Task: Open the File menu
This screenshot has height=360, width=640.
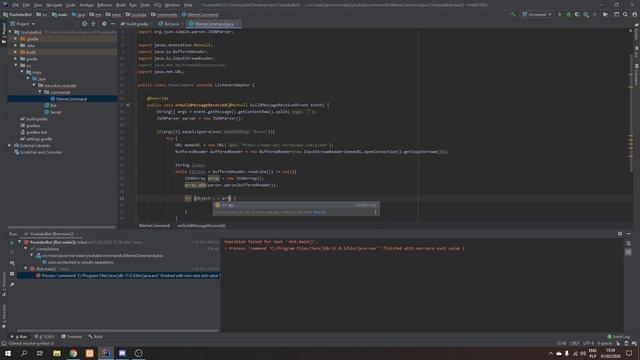Action: pos(16,5)
